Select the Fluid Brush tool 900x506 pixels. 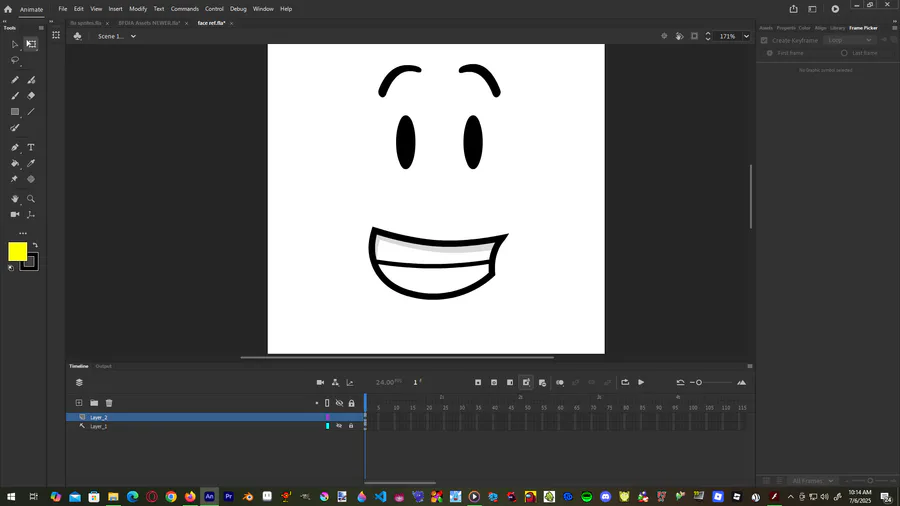point(15,128)
